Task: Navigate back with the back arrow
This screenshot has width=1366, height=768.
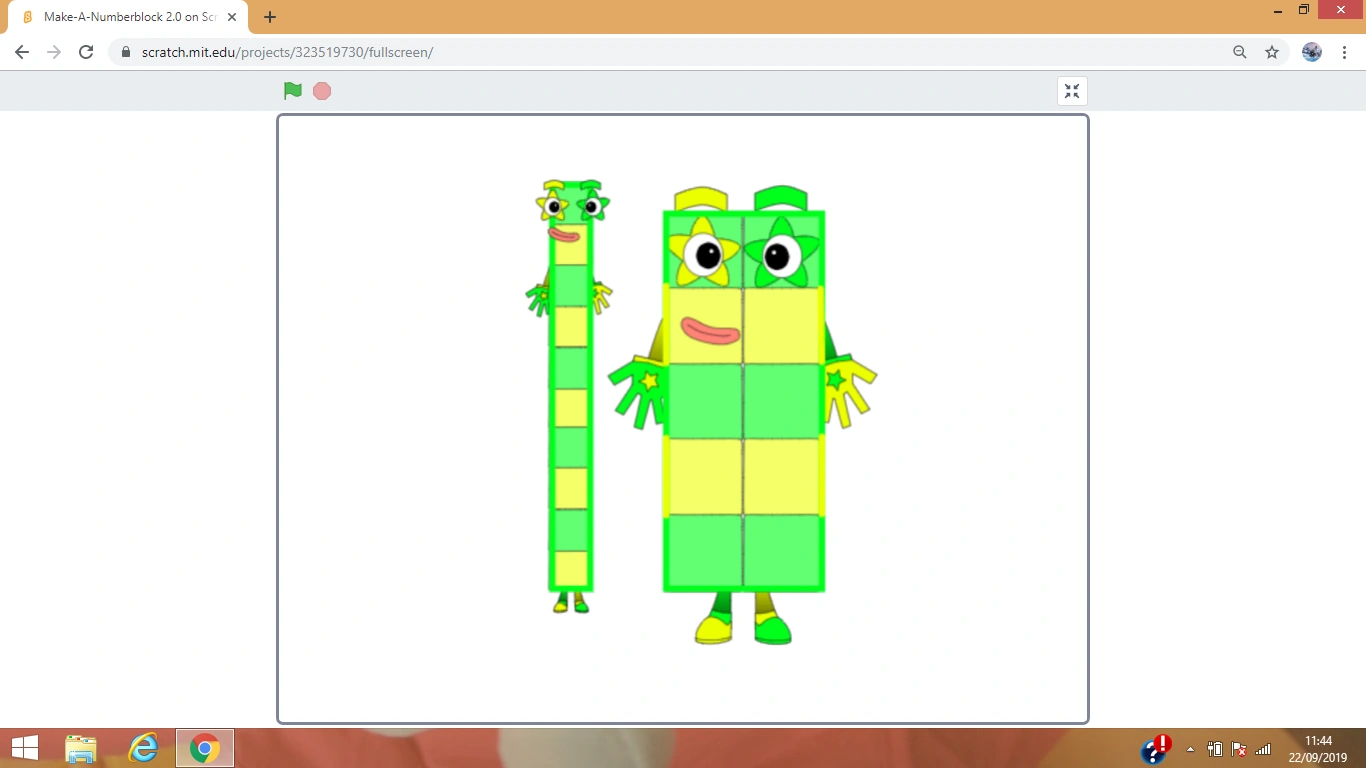Action: click(21, 52)
